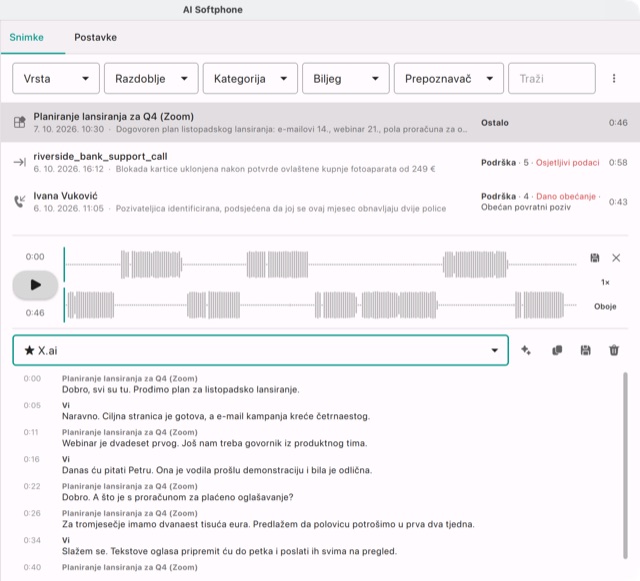Jump to the 0:34 transcript timestamp
This screenshot has height=581, width=640.
pos(32,540)
